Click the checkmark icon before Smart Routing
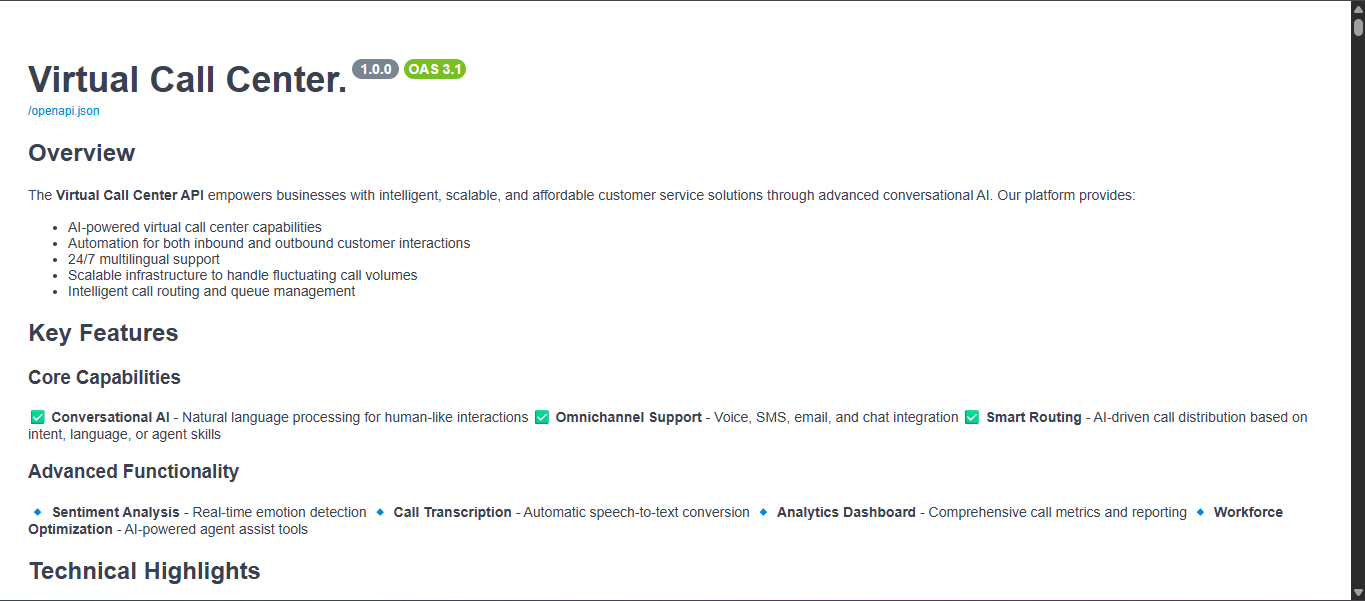 pos(972,417)
